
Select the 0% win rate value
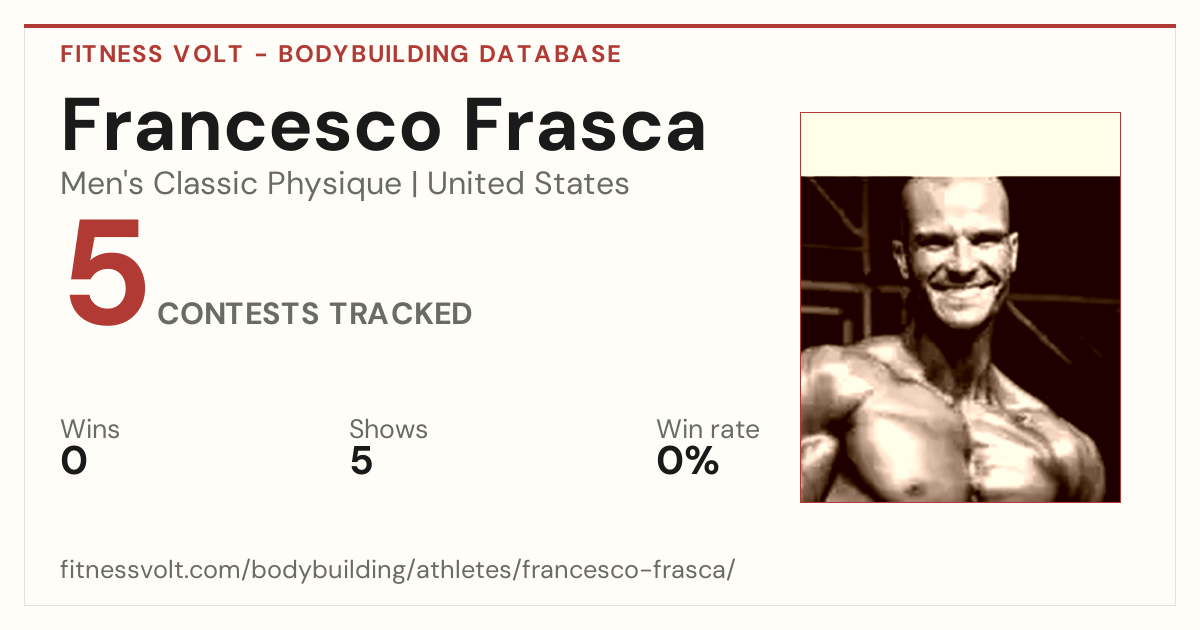(688, 461)
